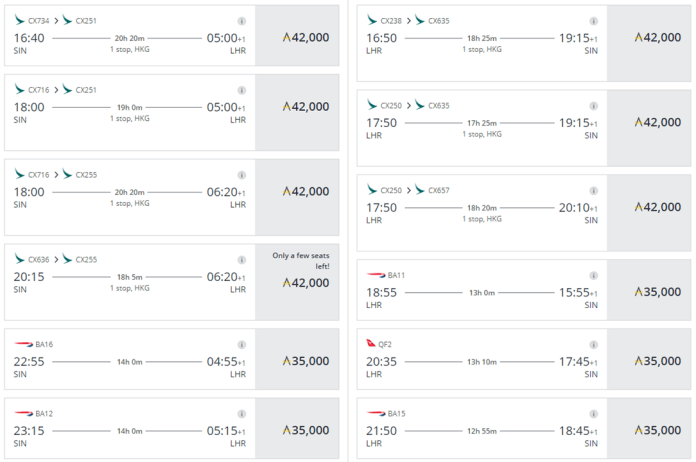
Task: Select 42,000 fare for CX250 CX657
Action: 649,213
